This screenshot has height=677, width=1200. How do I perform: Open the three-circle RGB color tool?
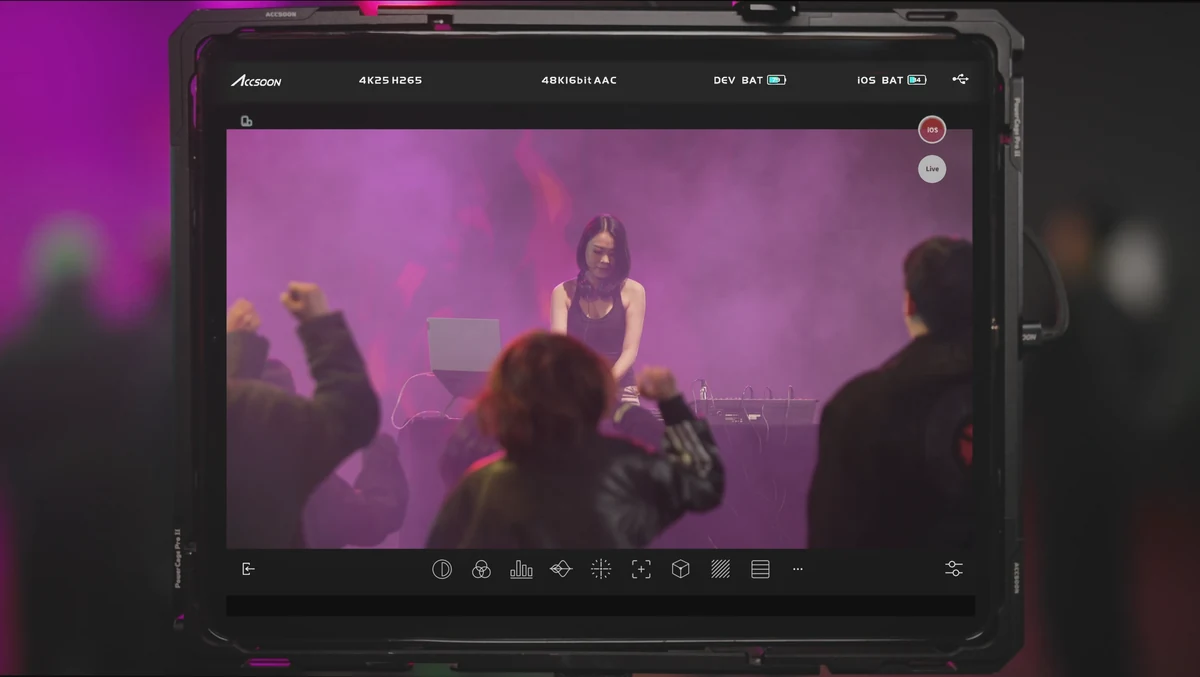tap(481, 569)
